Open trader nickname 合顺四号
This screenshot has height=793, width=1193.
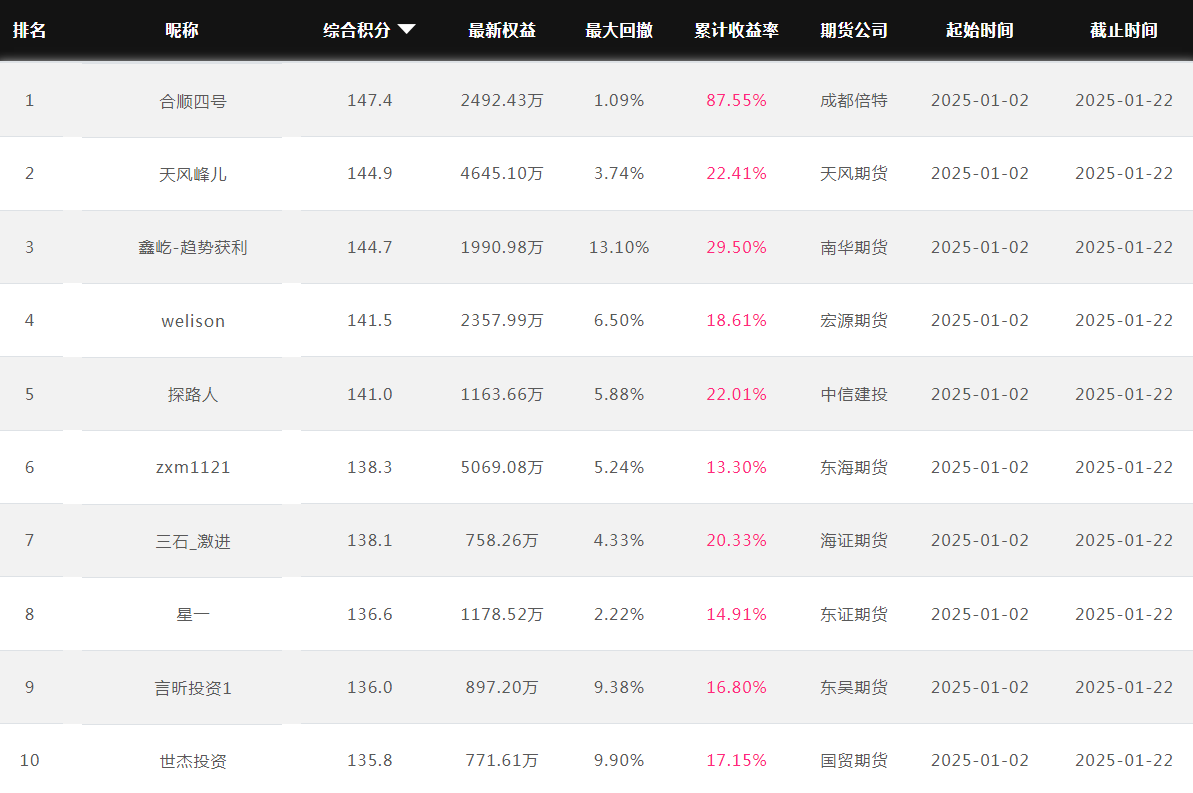pyautogui.click(x=193, y=101)
